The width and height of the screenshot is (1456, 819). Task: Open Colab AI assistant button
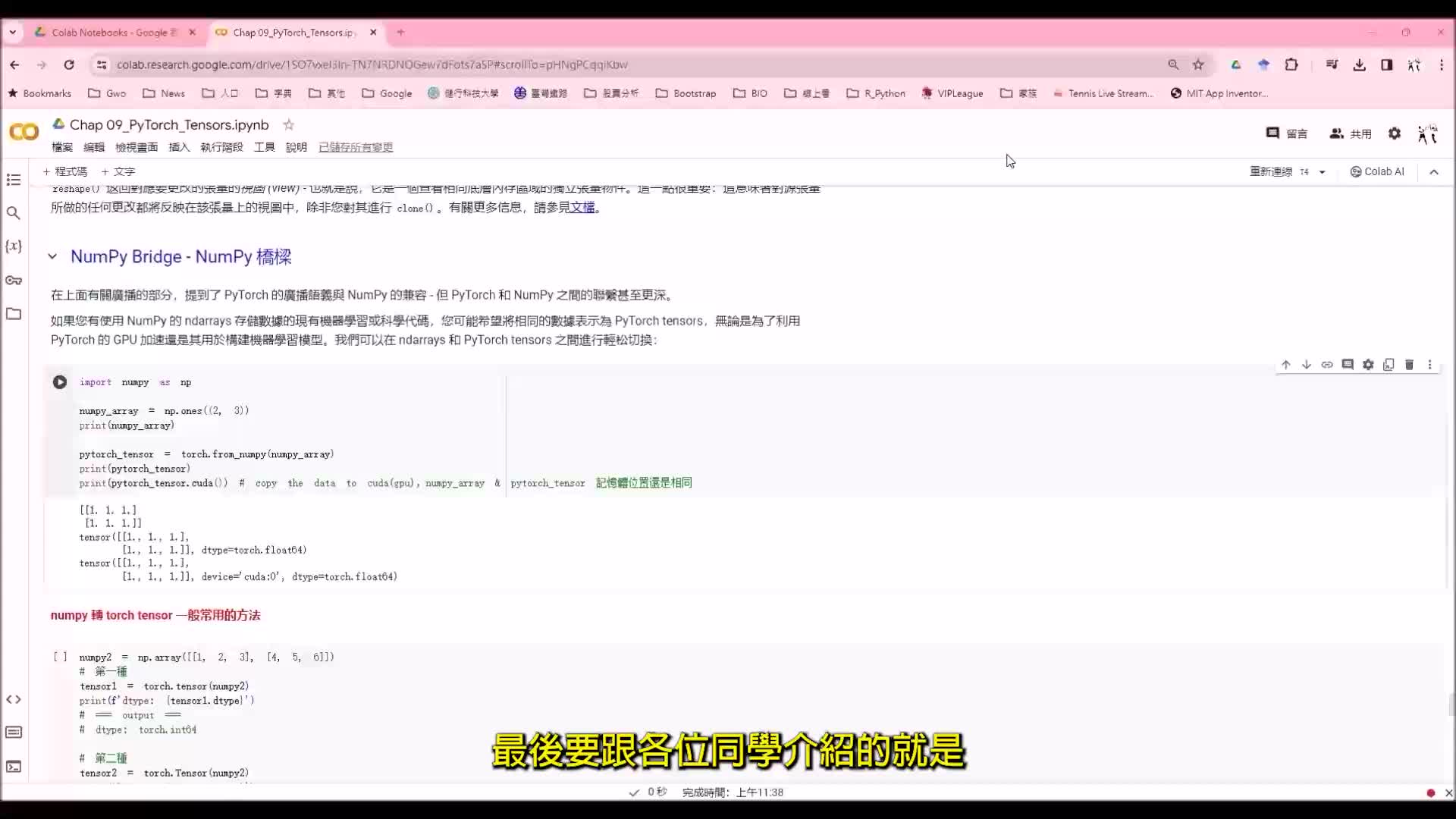1377,171
